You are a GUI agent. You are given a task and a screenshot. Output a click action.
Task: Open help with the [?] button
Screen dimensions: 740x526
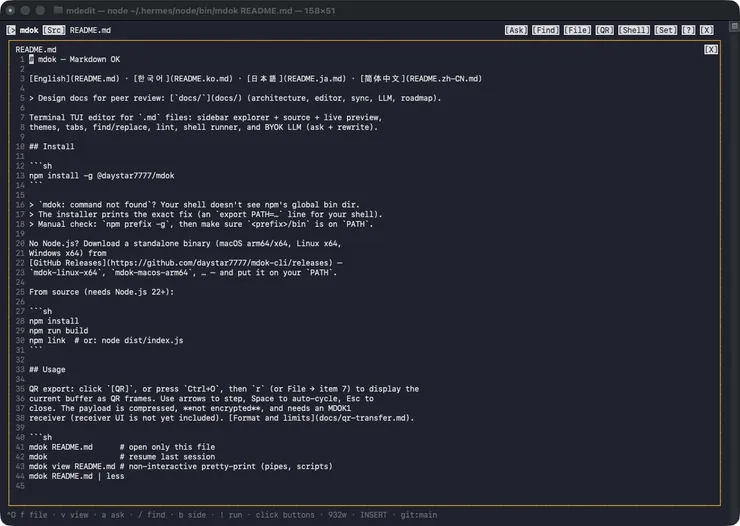point(688,30)
